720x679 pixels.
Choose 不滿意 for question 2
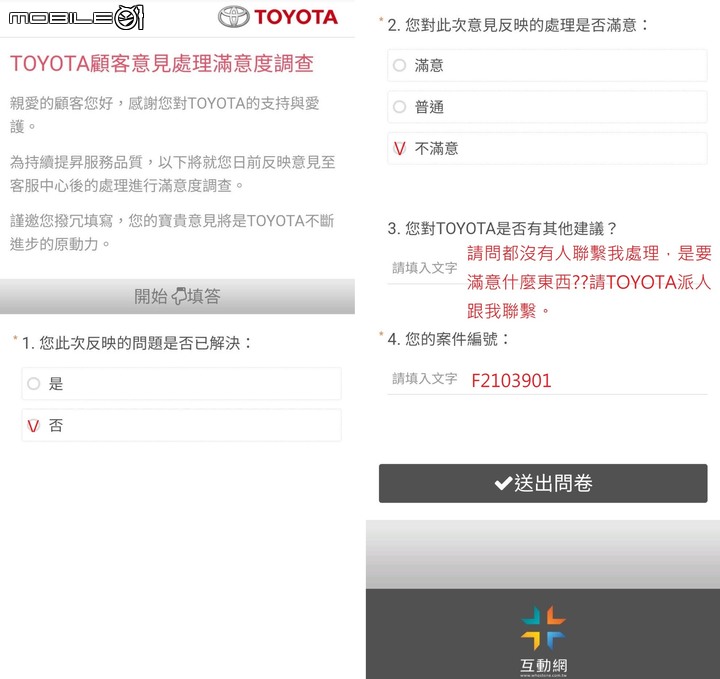[547, 148]
